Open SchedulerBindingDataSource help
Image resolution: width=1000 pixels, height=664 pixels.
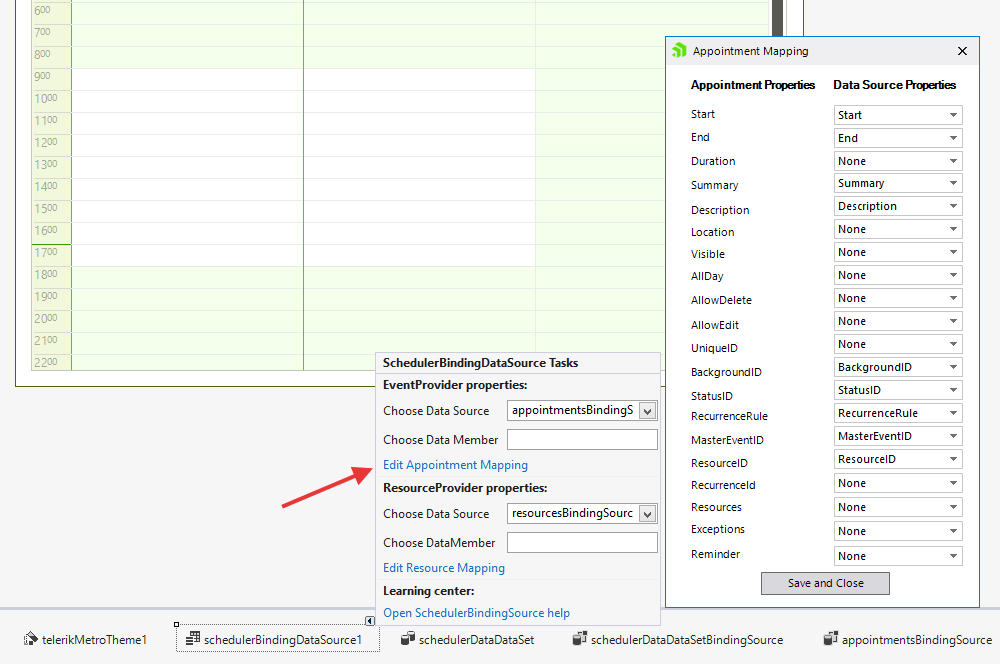tap(476, 613)
